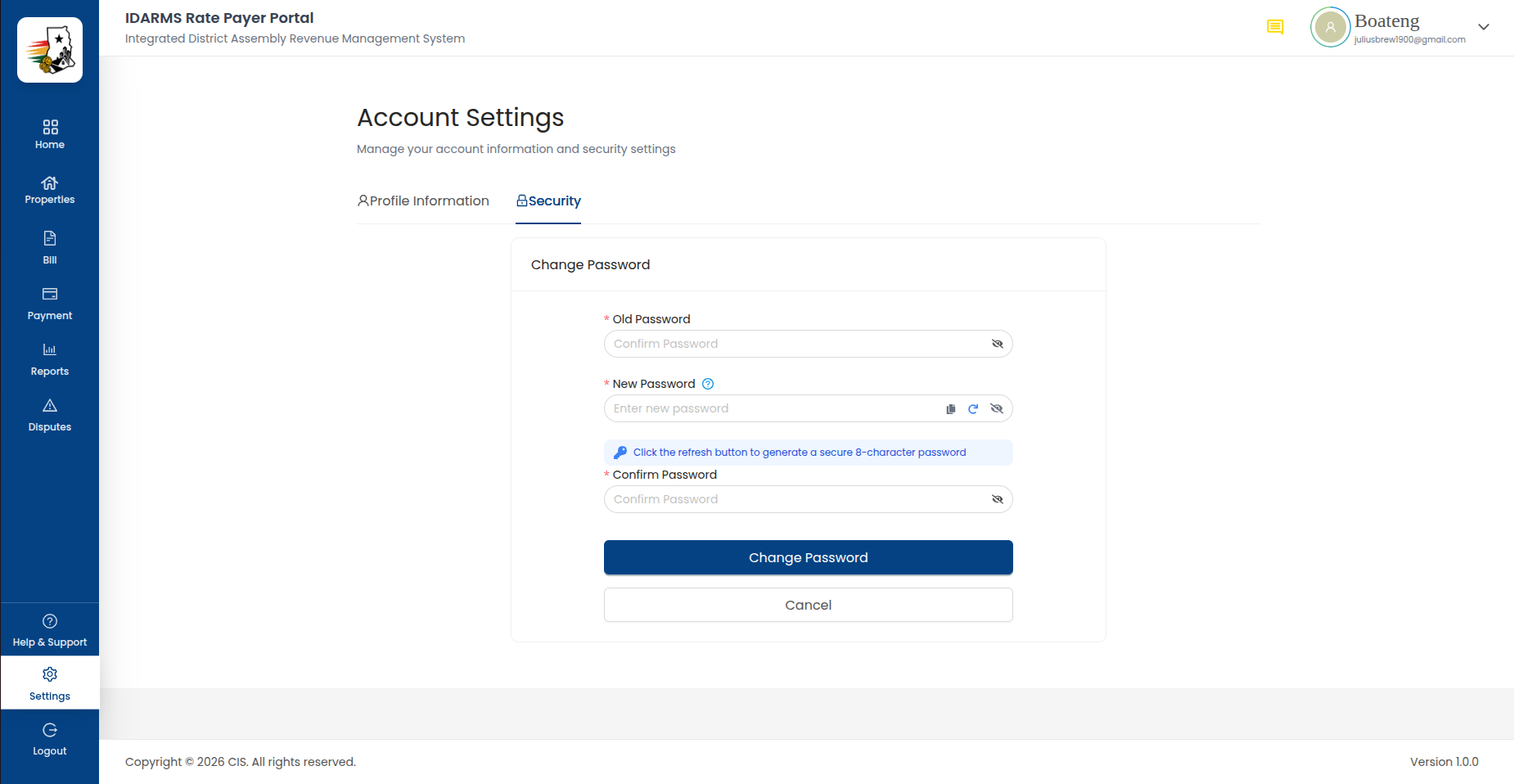This screenshot has height=784, width=1514.
Task: Click the Version 1.0.0 footer text
Action: pos(1444,762)
